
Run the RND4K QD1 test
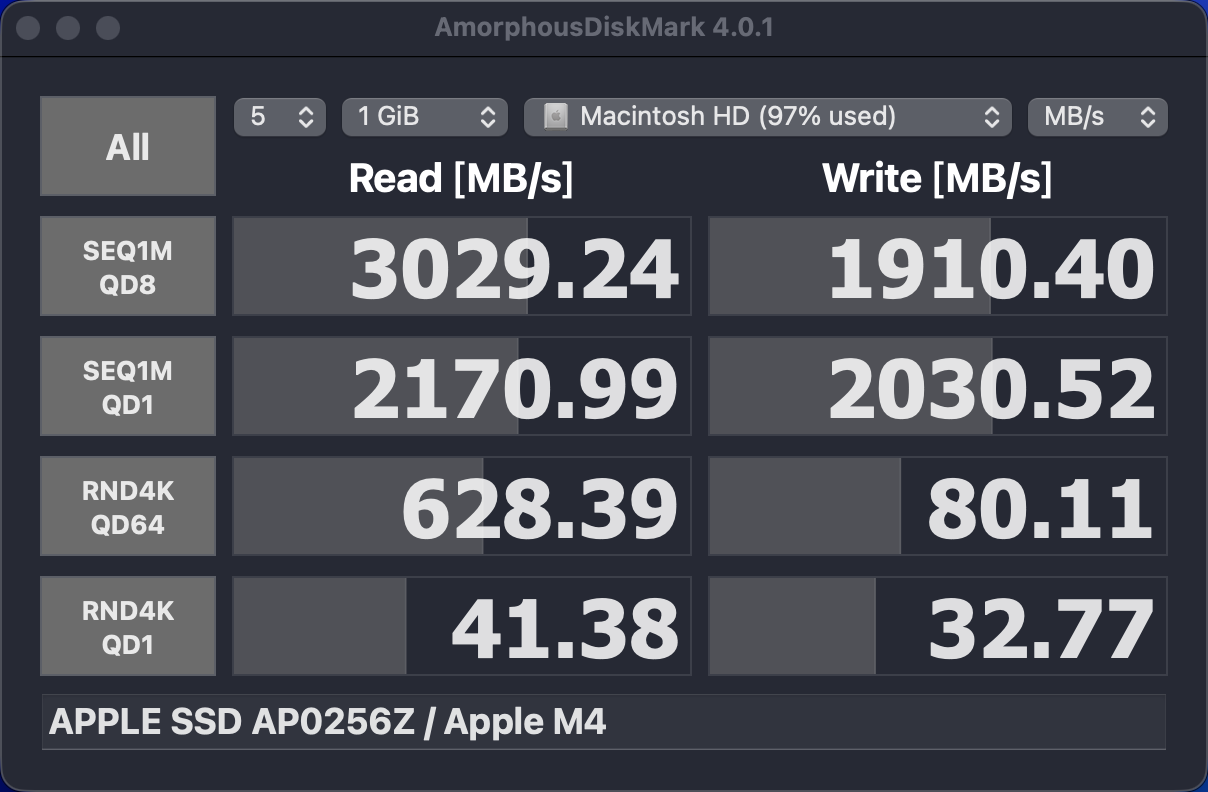[x=127, y=625]
